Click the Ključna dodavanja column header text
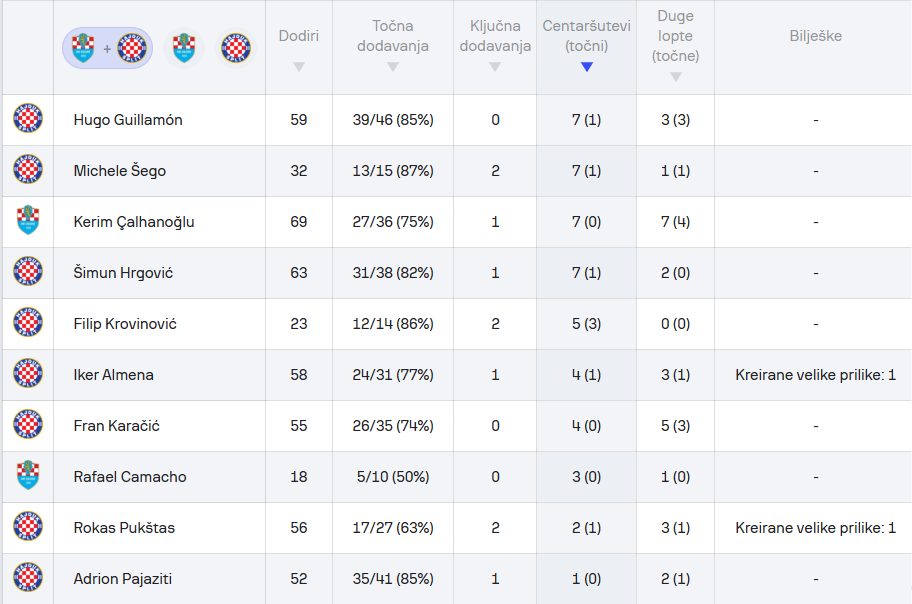The height and width of the screenshot is (604, 912). pos(495,36)
